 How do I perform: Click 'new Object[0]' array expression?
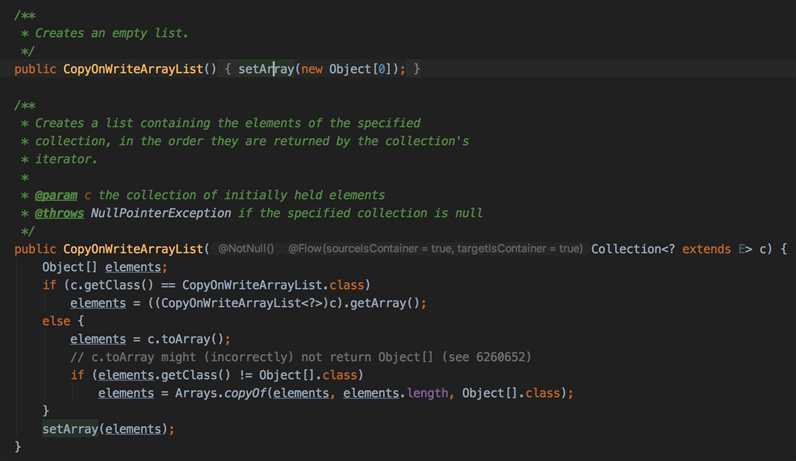(346, 69)
